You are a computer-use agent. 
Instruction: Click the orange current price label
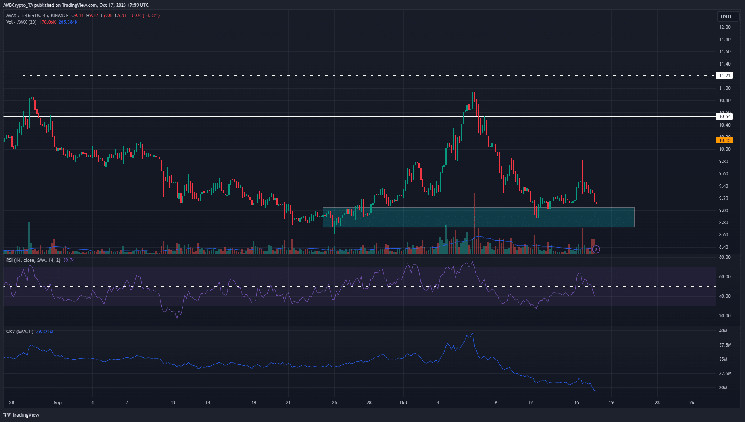point(725,140)
